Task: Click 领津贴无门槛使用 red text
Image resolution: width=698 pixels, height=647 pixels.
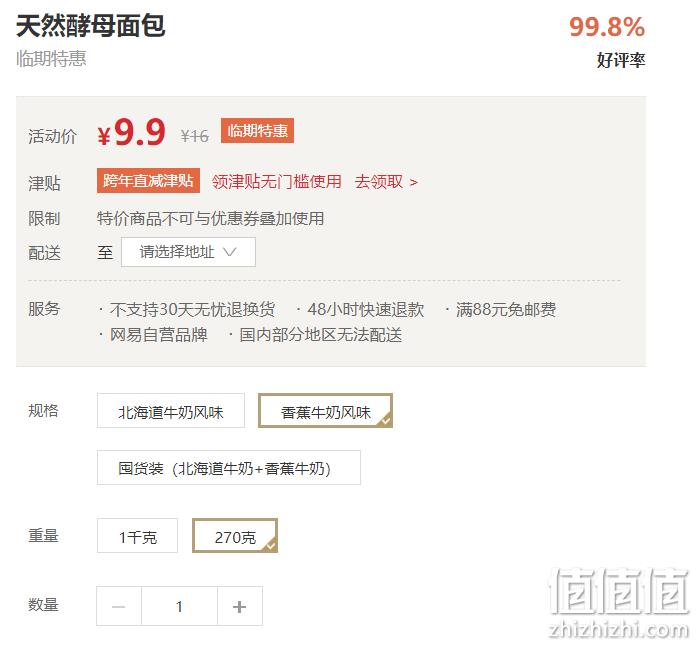Action: 276,182
